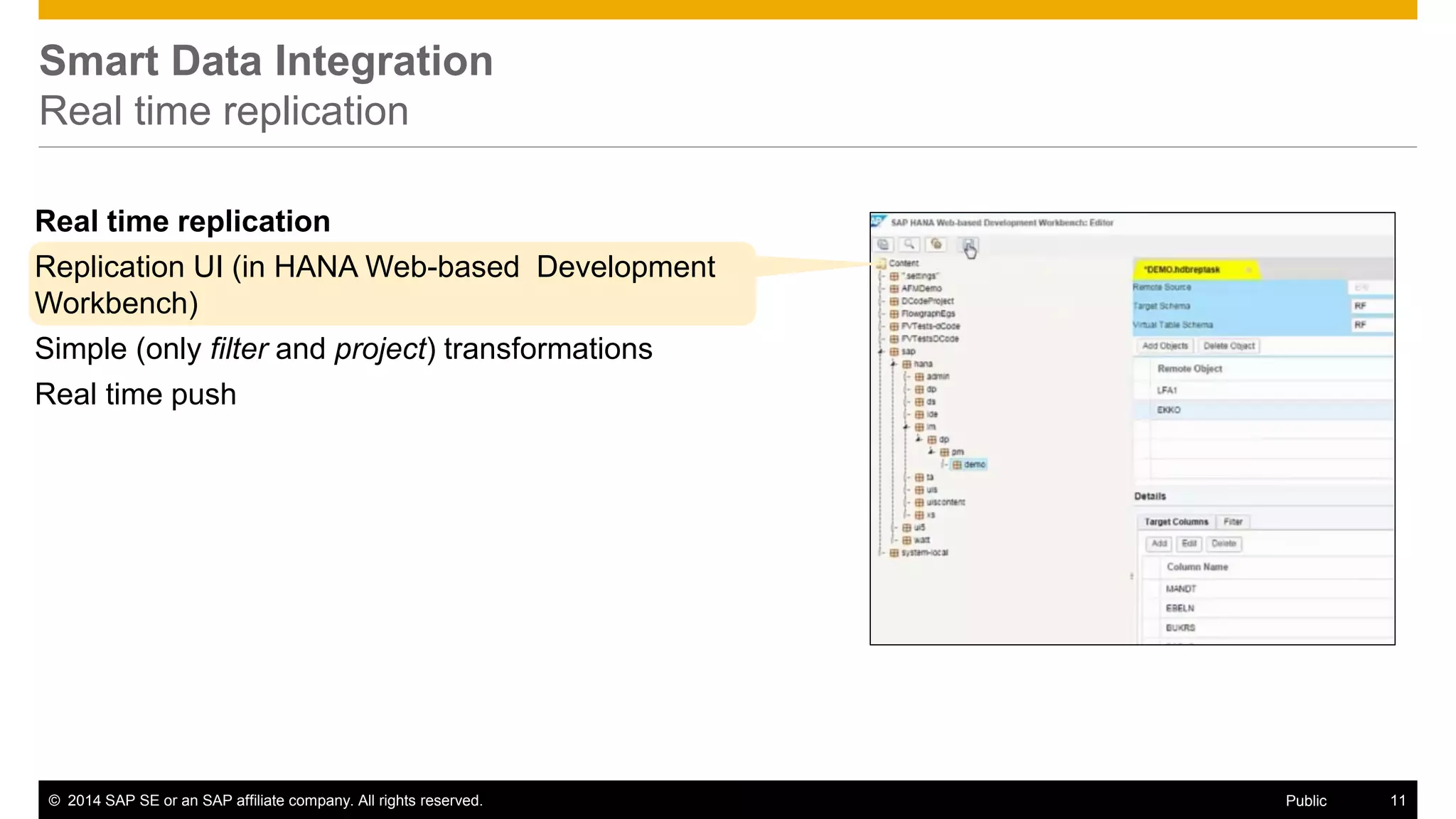Image resolution: width=1456 pixels, height=819 pixels.
Task: Click the copy pages toolbar icon
Action: pos(884,245)
